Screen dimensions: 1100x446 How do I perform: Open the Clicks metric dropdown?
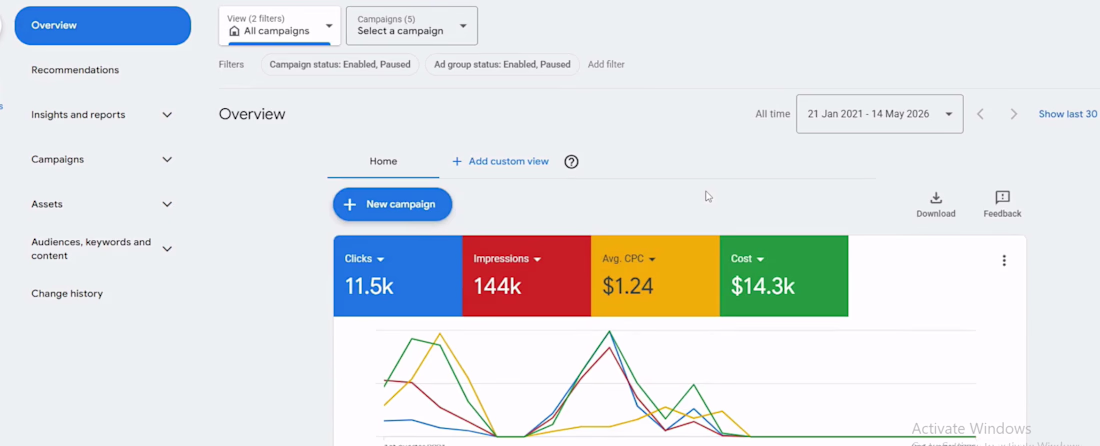pos(365,259)
